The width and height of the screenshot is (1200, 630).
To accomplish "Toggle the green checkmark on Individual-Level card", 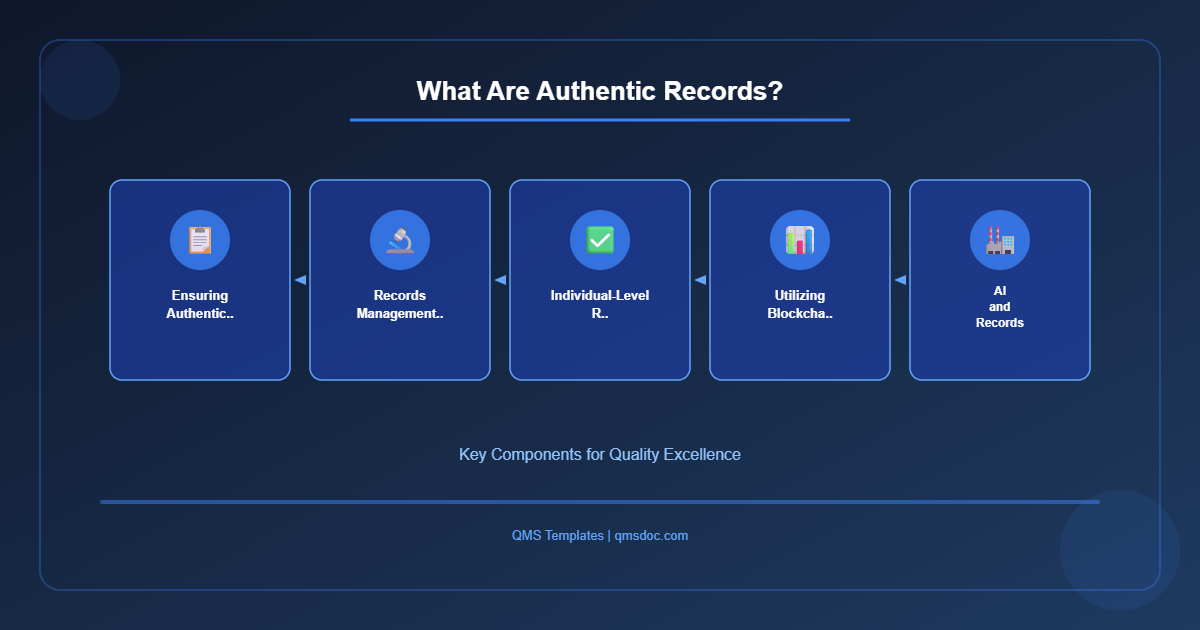I will click(600, 240).
